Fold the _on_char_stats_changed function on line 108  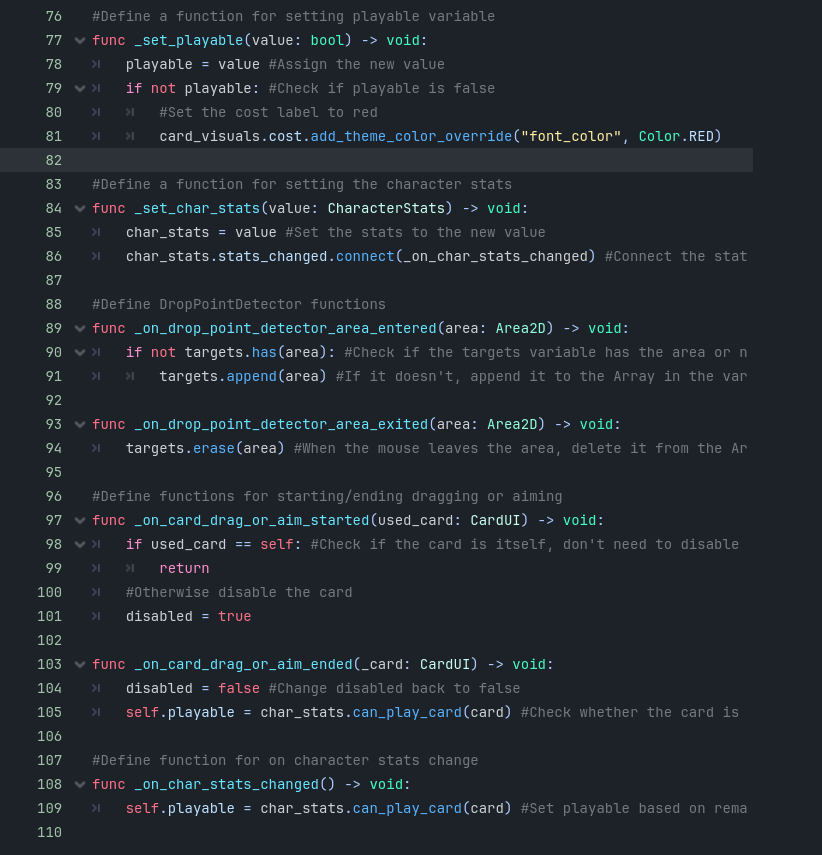point(80,784)
